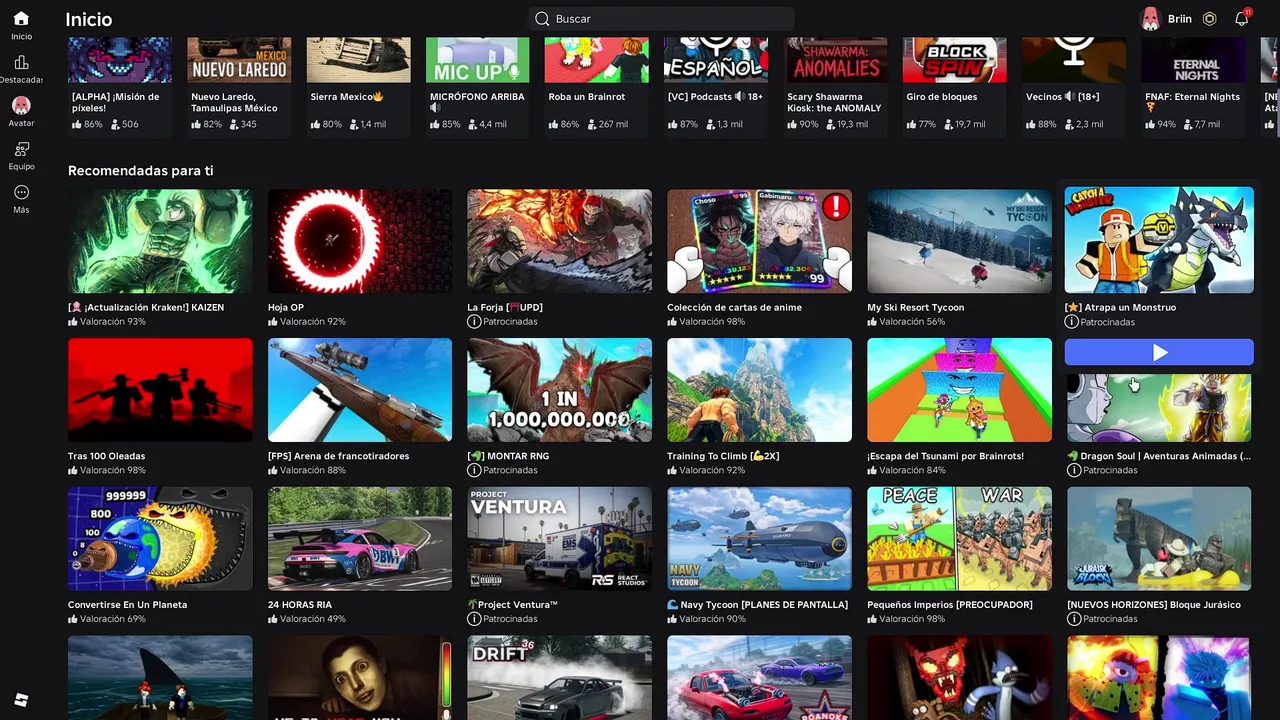
Task: Open the Robux icon in the header
Action: (1210, 19)
